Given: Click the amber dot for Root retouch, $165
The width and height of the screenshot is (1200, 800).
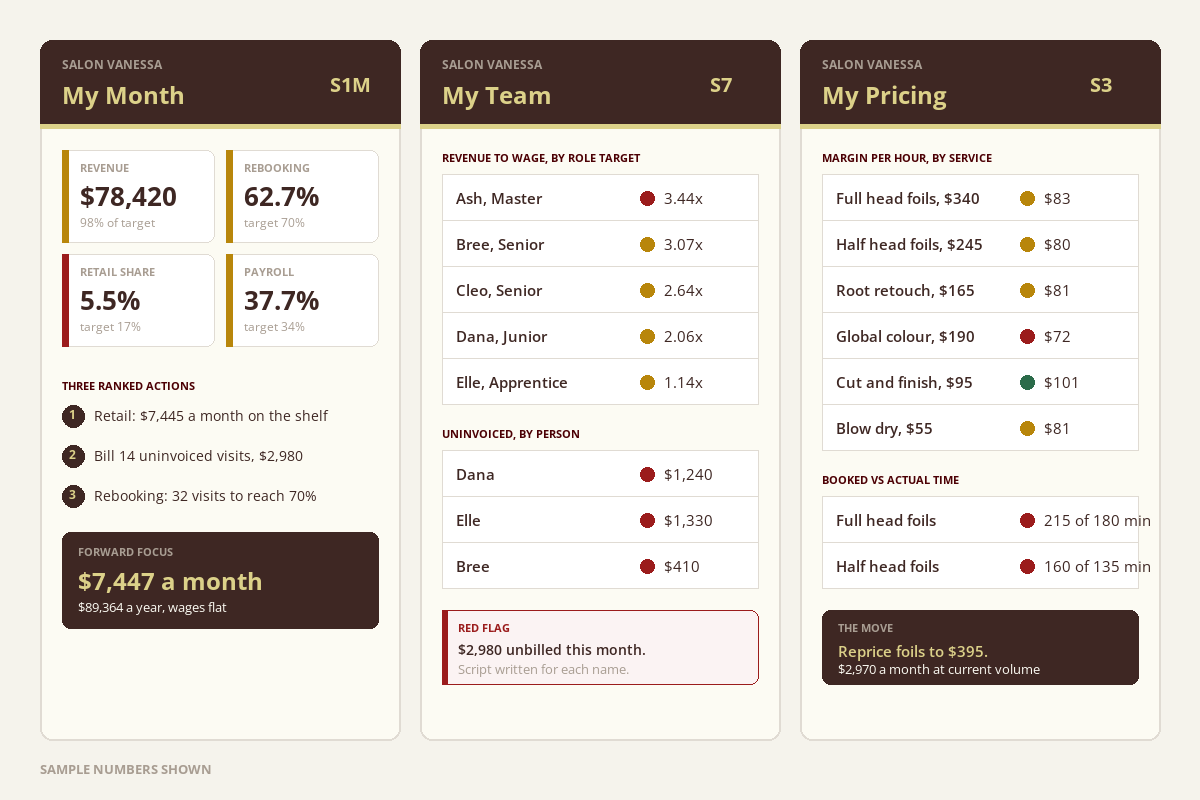Looking at the screenshot, I should 1027,290.
